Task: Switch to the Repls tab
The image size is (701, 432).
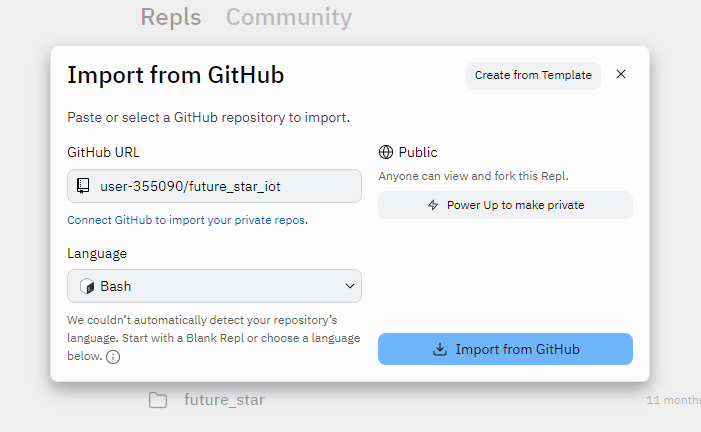Action: [x=171, y=17]
